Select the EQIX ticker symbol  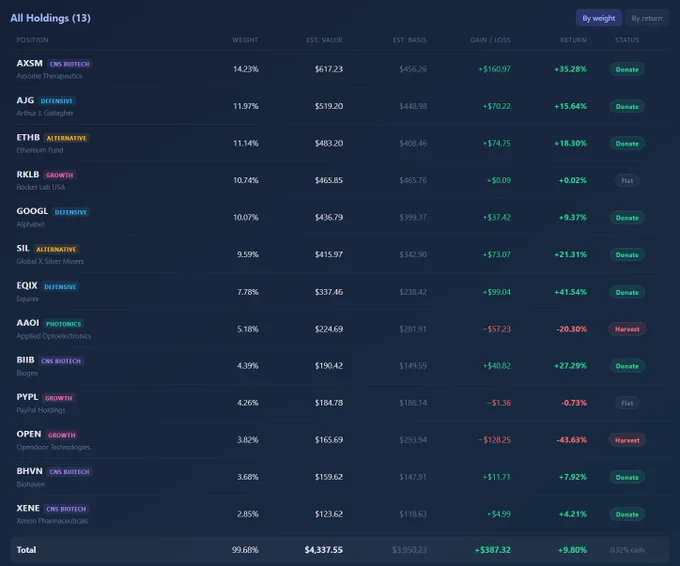point(27,285)
